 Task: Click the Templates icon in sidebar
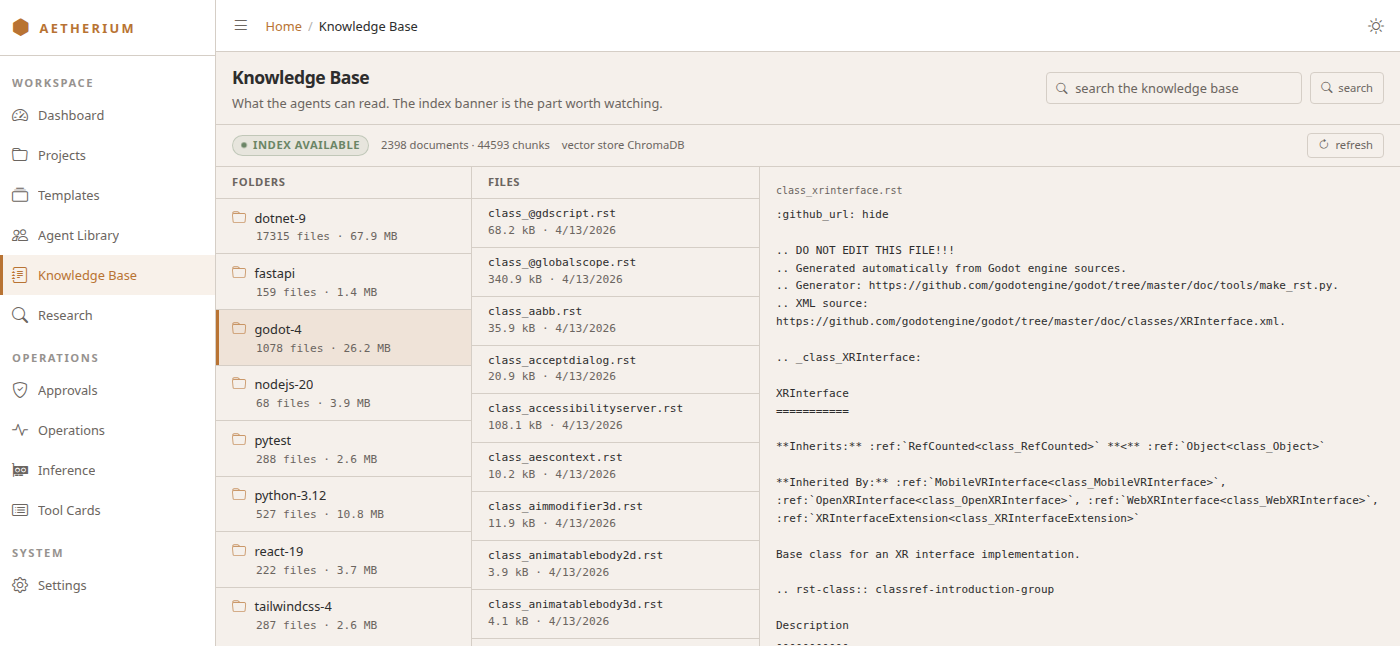(20, 195)
